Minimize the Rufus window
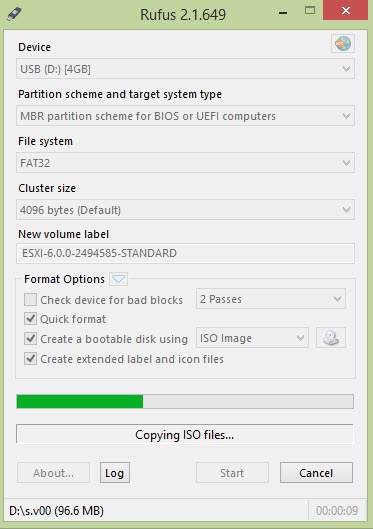 coord(283,13)
